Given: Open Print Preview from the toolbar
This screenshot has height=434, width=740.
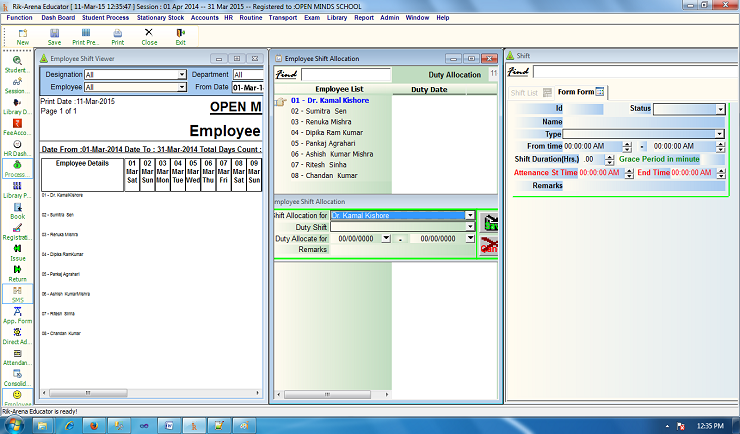Looking at the screenshot, I should coord(86,36).
